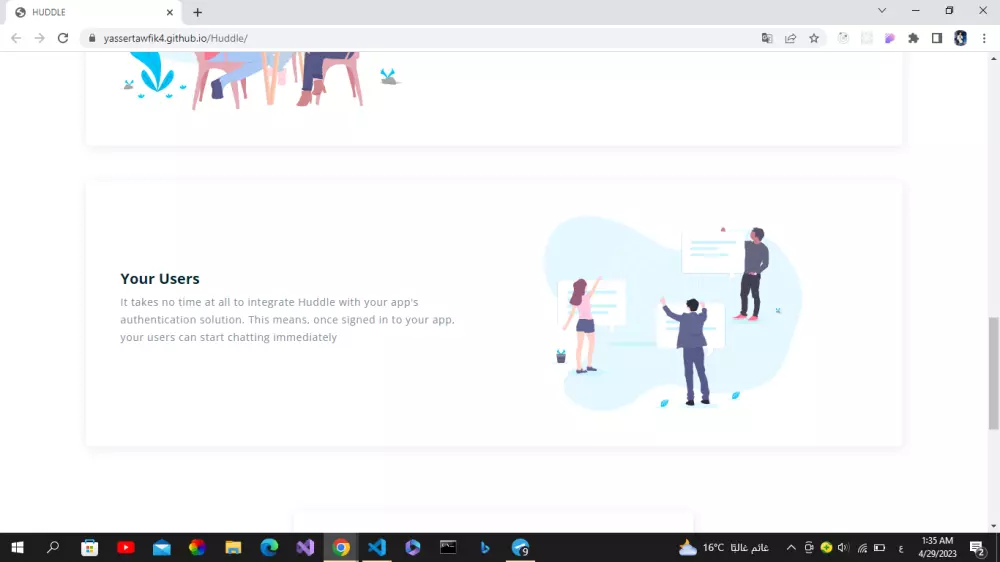Open the Google Translate page icon

pyautogui.click(x=767, y=38)
